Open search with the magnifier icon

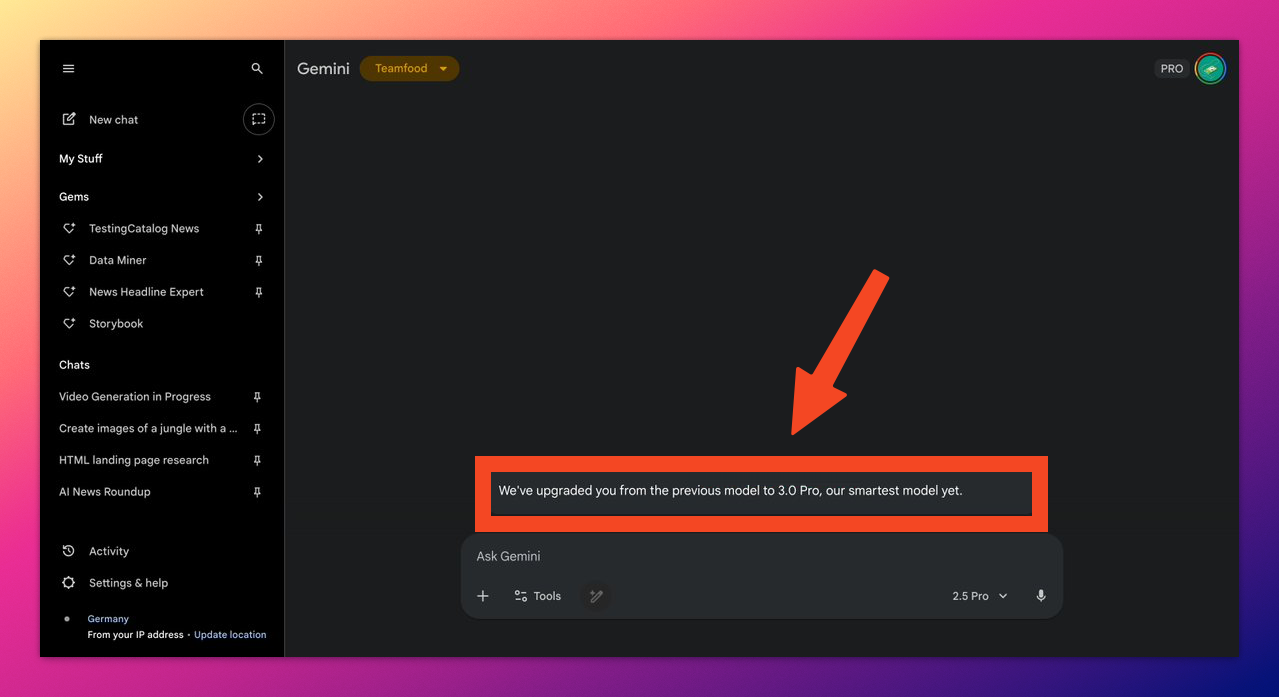tap(257, 69)
